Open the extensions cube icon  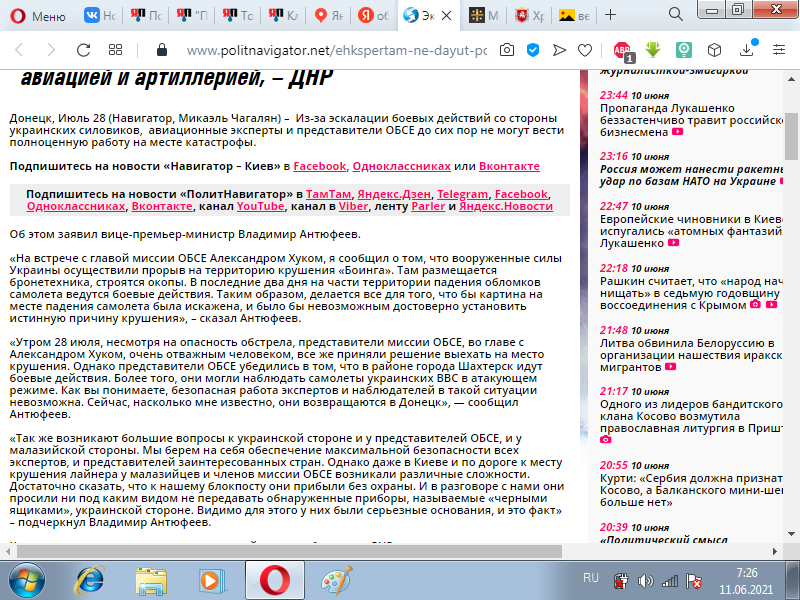[714, 49]
